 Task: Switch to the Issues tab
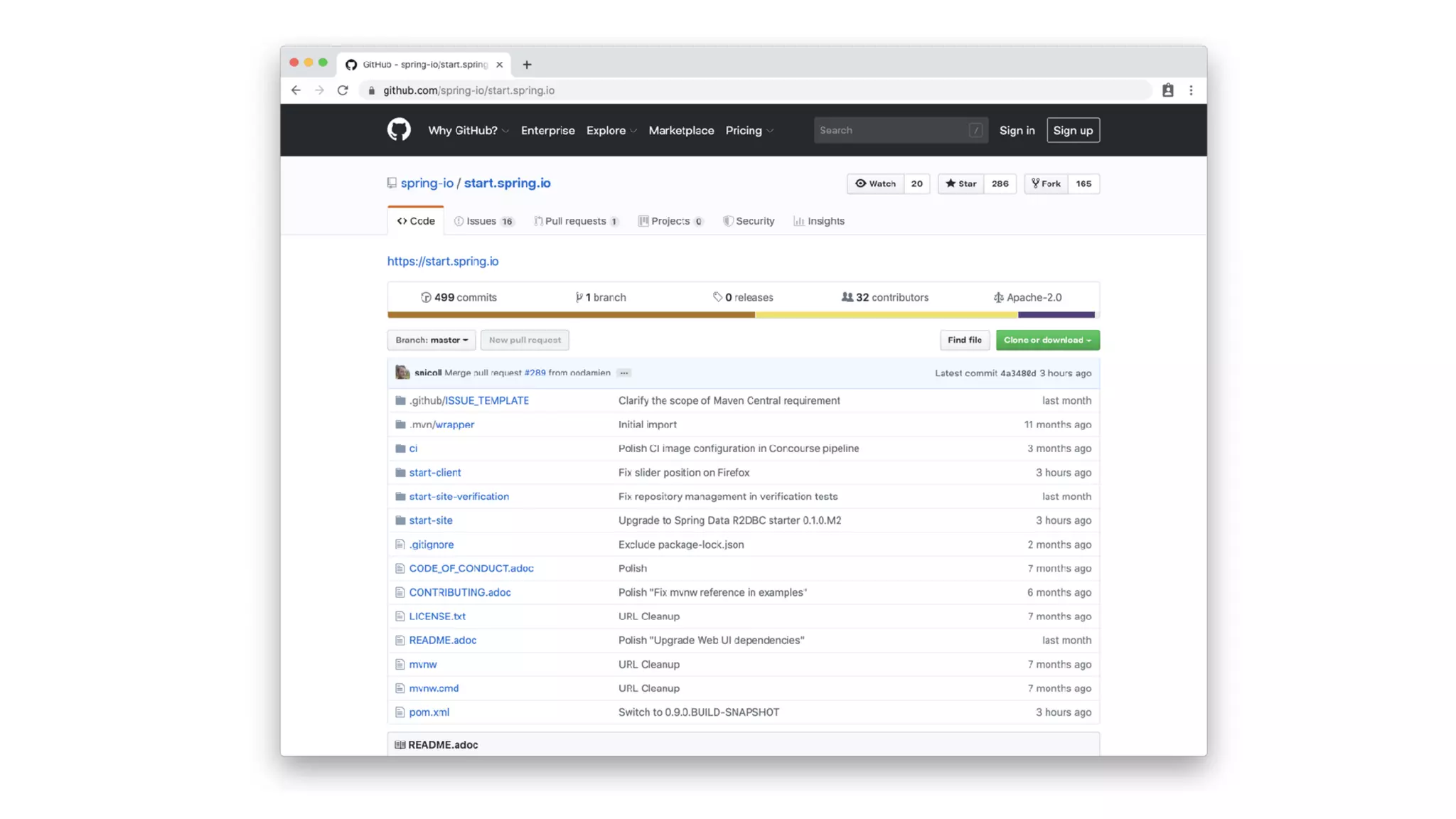pos(483,221)
